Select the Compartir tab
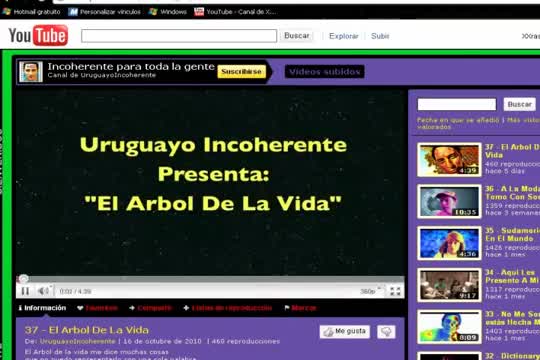Viewport: 540px width, 360px height. [x=150, y=308]
